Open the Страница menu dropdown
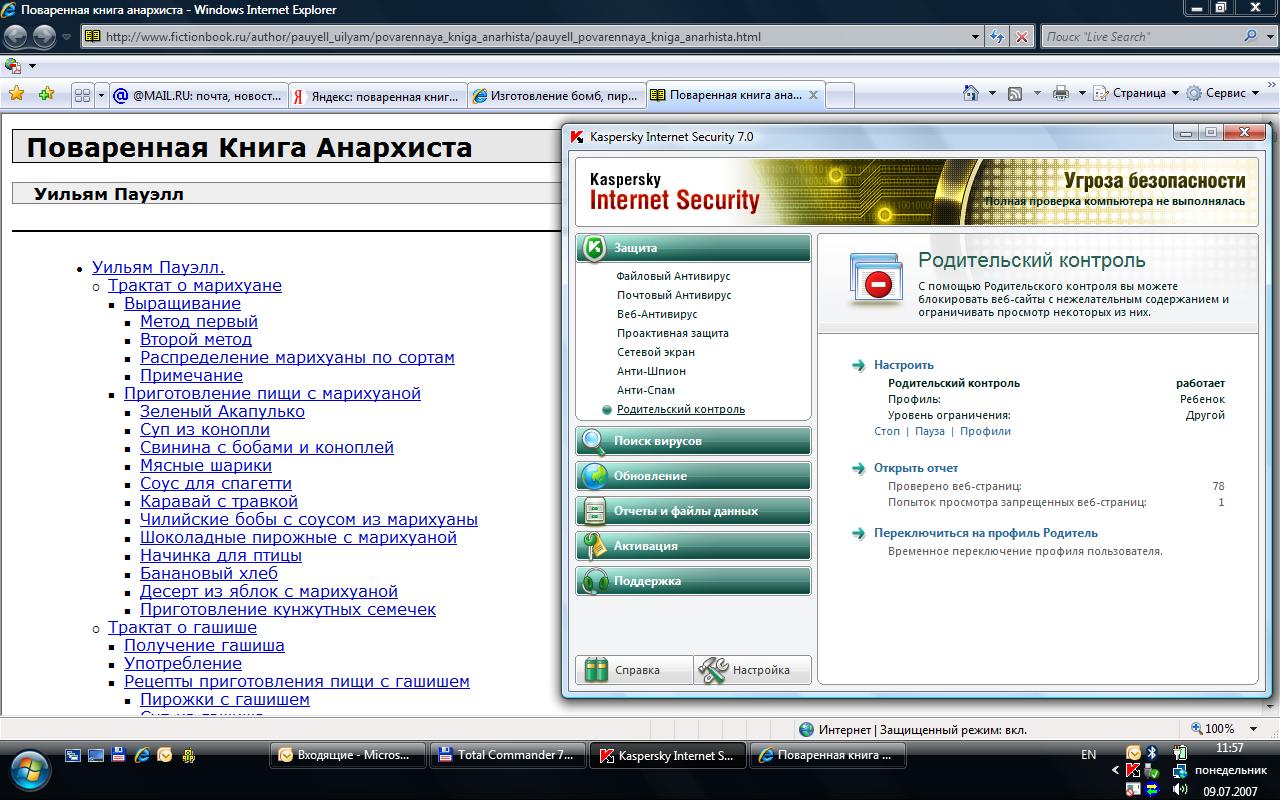 point(1137,93)
